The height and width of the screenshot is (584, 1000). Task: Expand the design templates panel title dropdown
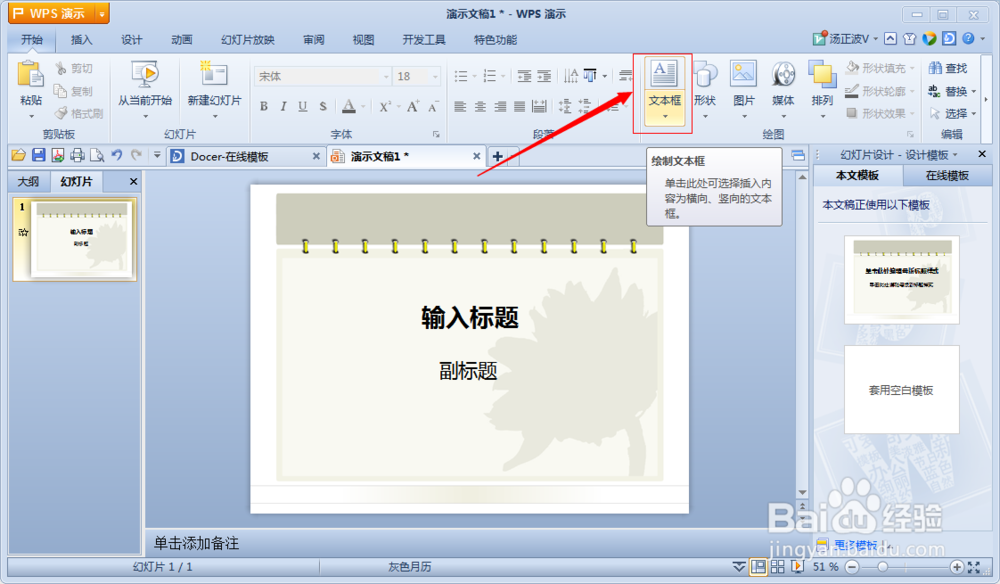tap(955, 155)
